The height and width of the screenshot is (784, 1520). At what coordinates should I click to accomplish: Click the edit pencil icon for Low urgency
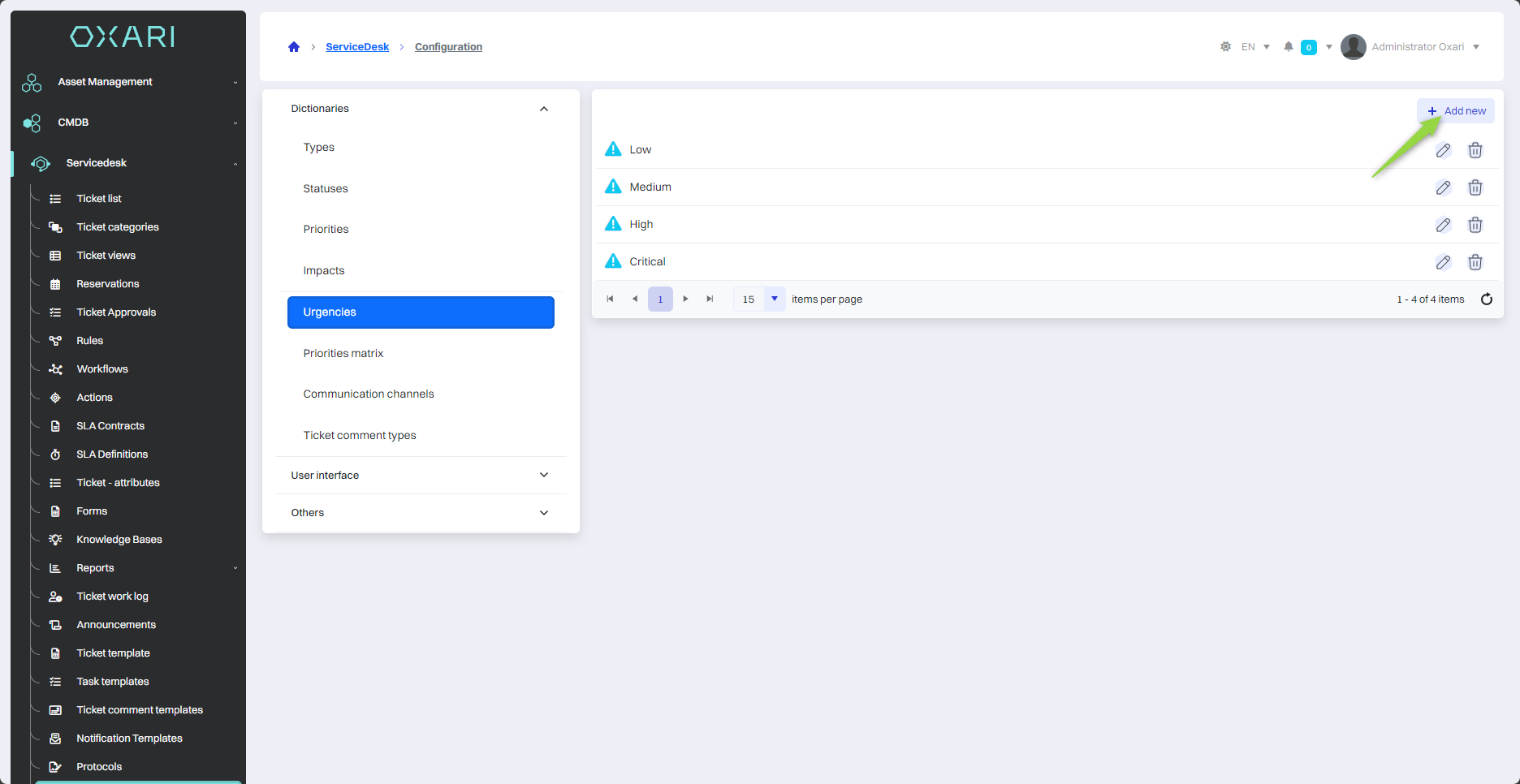tap(1443, 150)
